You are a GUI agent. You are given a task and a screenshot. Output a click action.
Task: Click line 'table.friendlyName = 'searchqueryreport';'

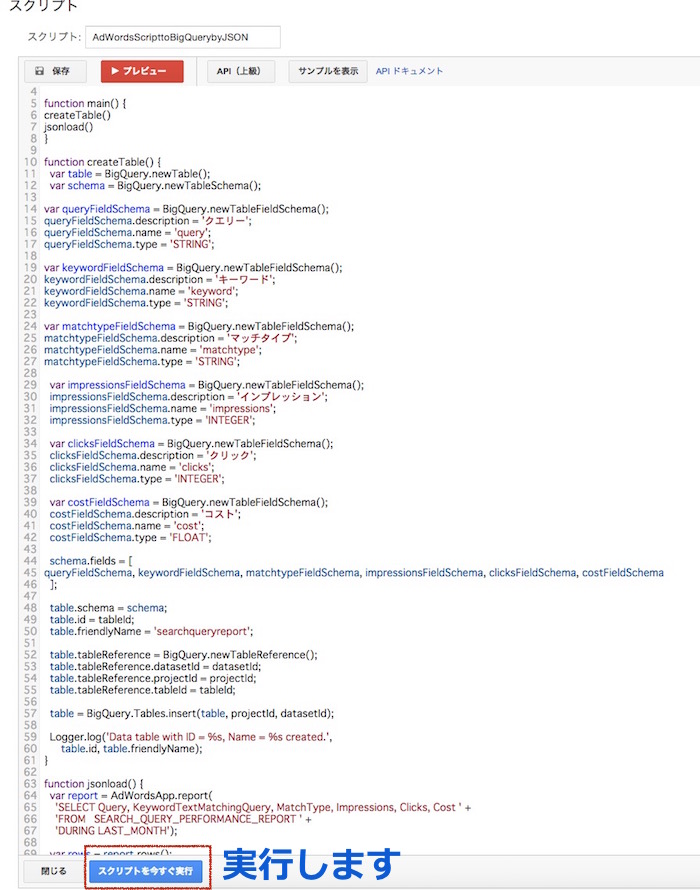point(151,632)
